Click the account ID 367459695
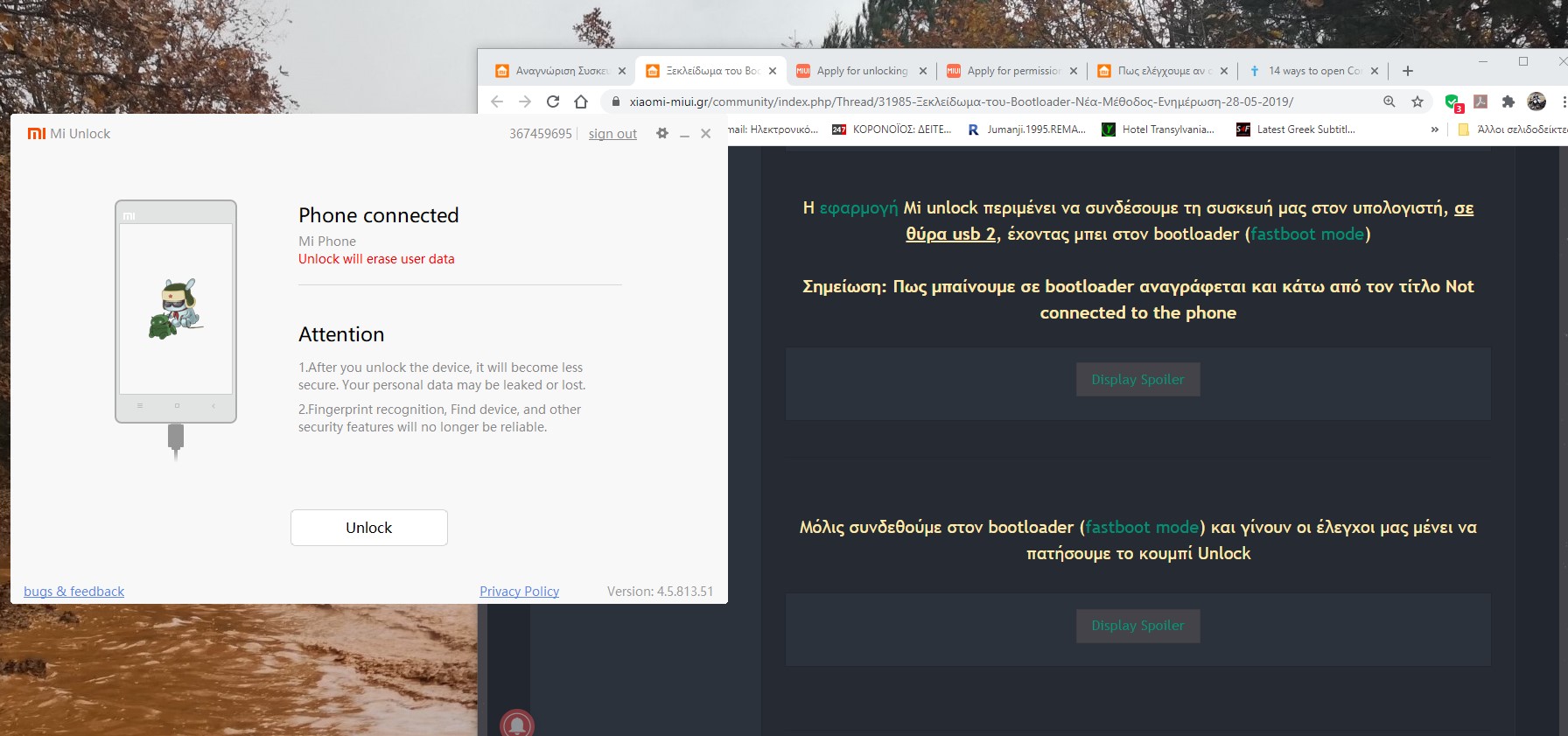This screenshot has height=736, width=1568. (541, 134)
